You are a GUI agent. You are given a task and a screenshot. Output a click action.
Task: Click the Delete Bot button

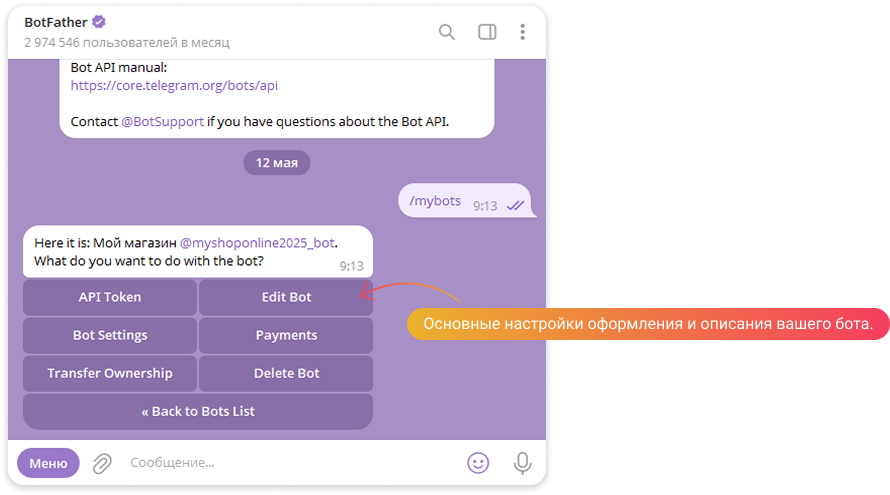click(286, 373)
